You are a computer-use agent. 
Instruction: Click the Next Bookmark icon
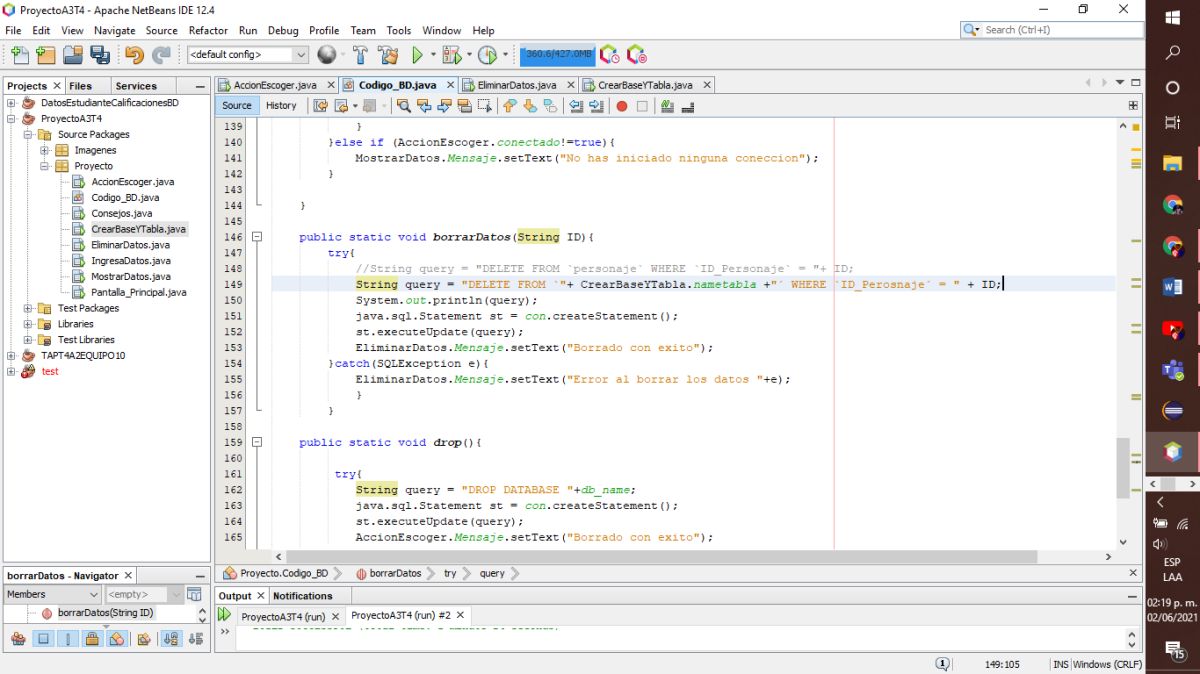[530, 105]
